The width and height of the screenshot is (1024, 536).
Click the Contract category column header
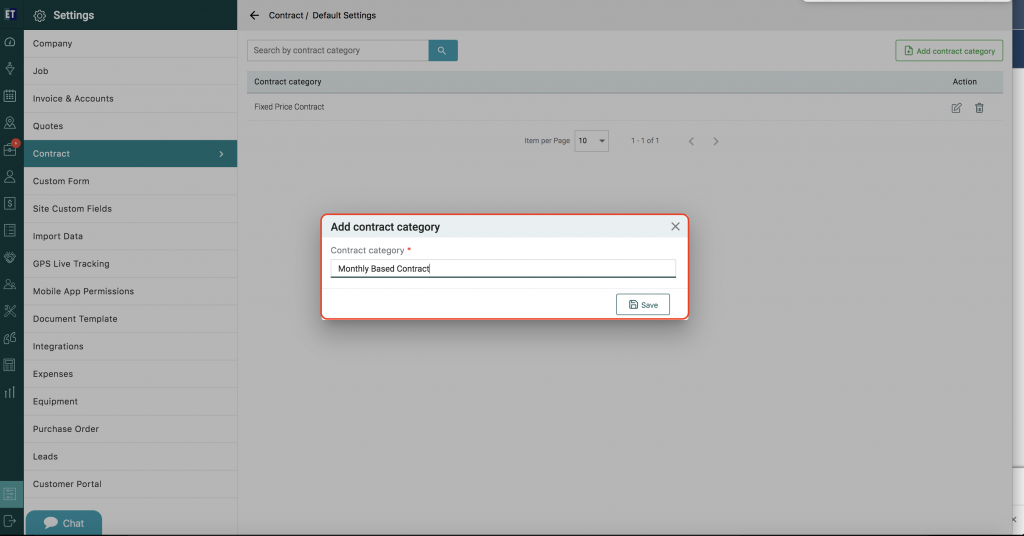pyautogui.click(x=288, y=82)
